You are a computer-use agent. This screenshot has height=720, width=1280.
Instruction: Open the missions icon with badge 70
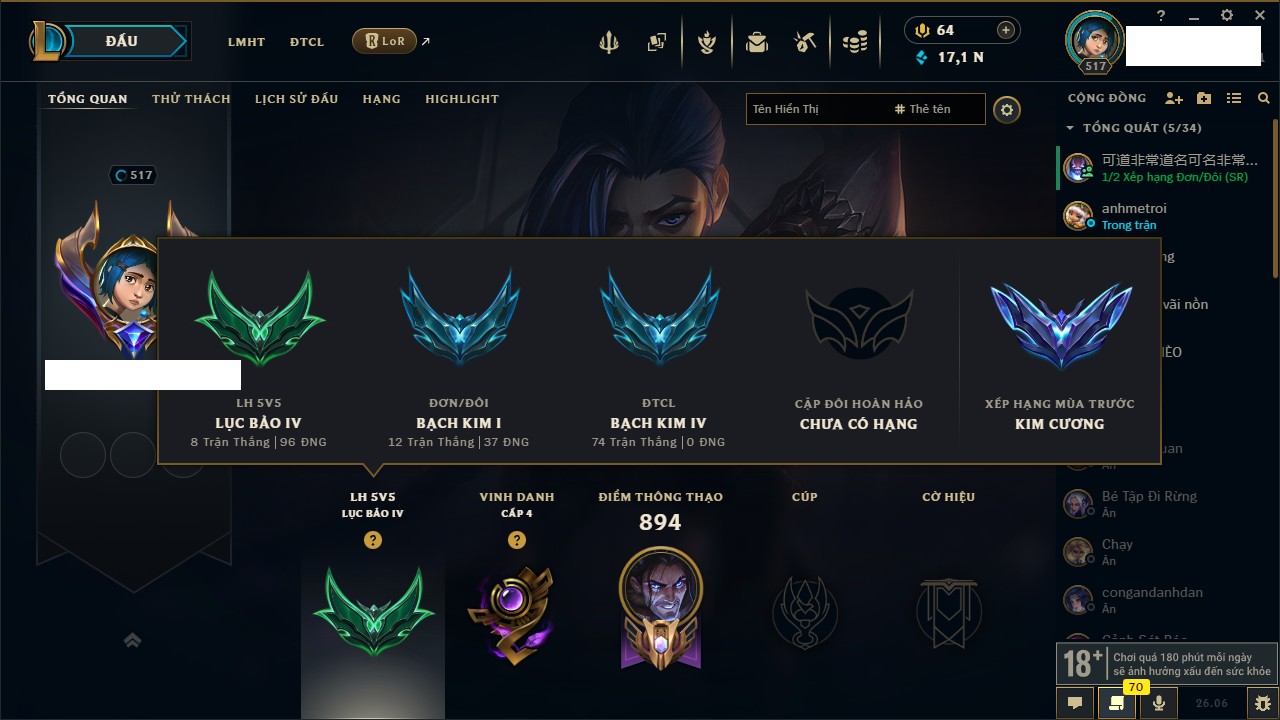[1116, 703]
